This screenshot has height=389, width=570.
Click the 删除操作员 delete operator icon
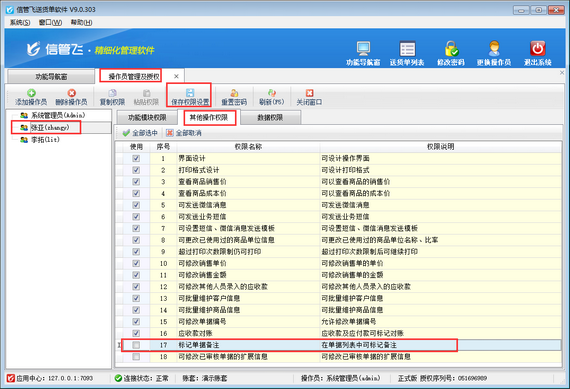(72, 93)
